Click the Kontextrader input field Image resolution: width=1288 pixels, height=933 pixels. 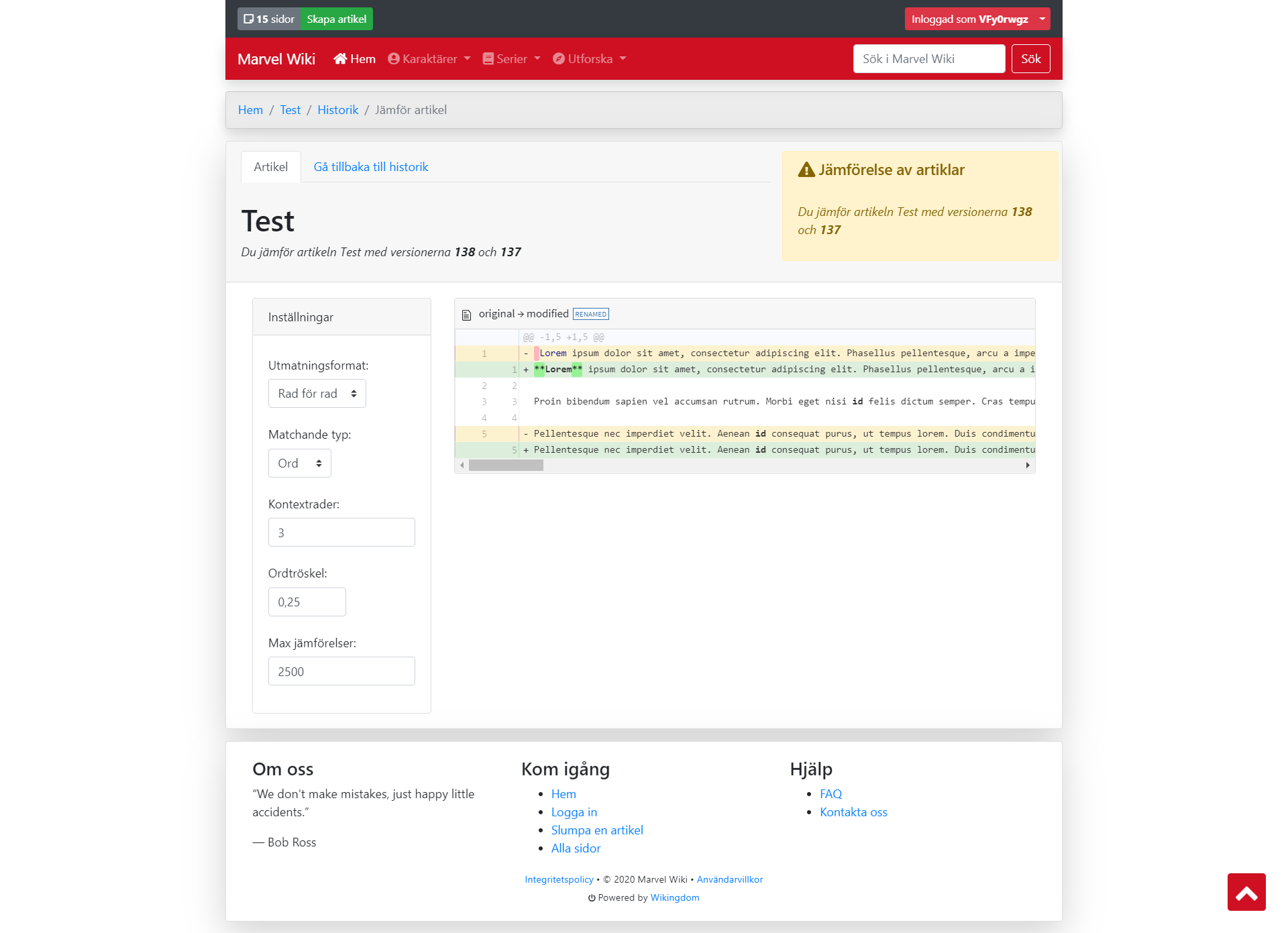pos(341,533)
